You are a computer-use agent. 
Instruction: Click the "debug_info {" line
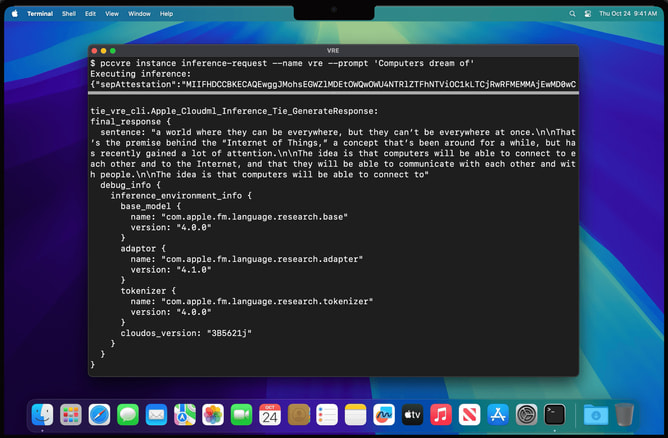click(130, 185)
